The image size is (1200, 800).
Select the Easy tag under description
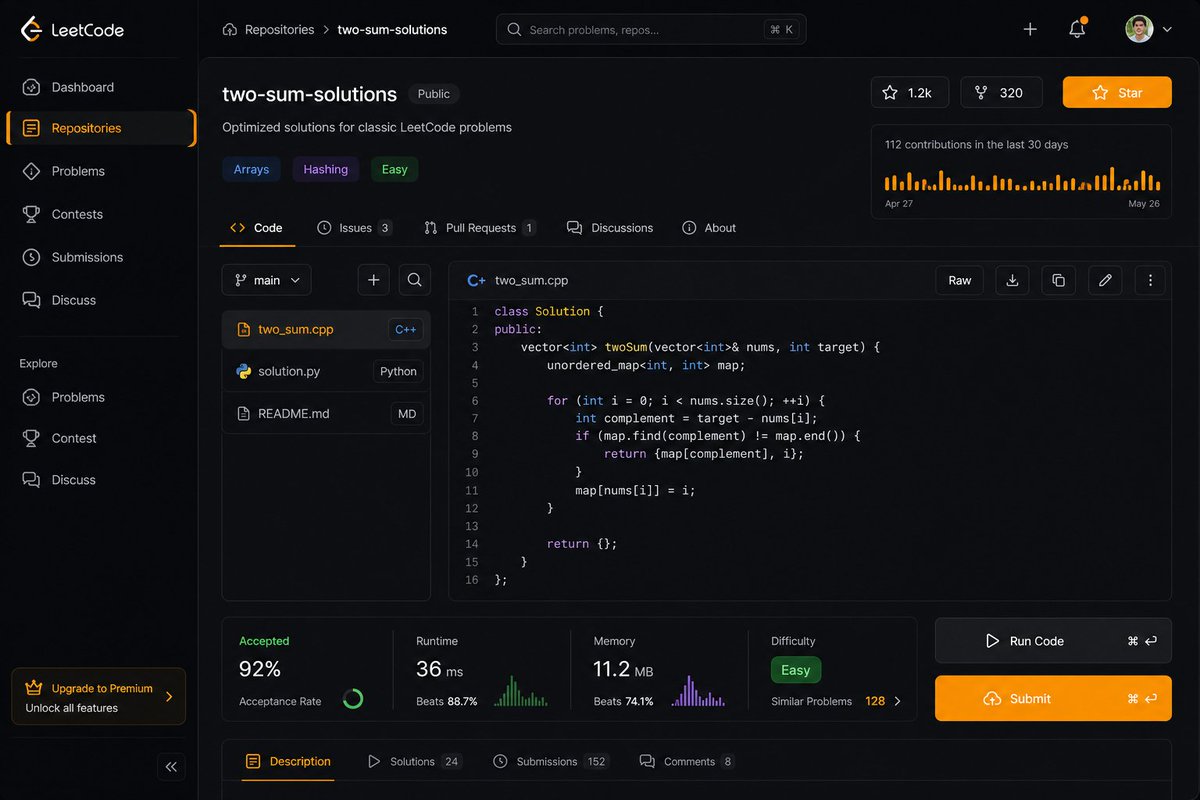(x=395, y=169)
